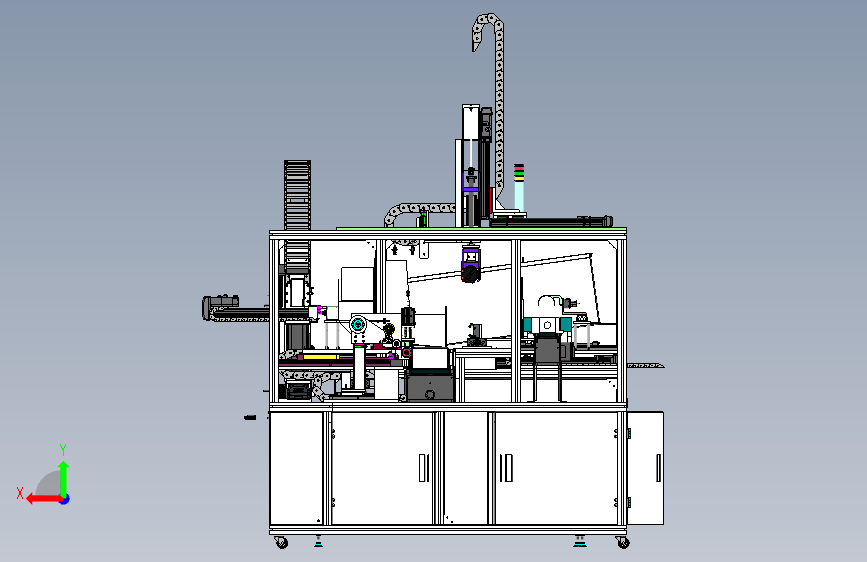Select the green top plate of the frame

481,228
